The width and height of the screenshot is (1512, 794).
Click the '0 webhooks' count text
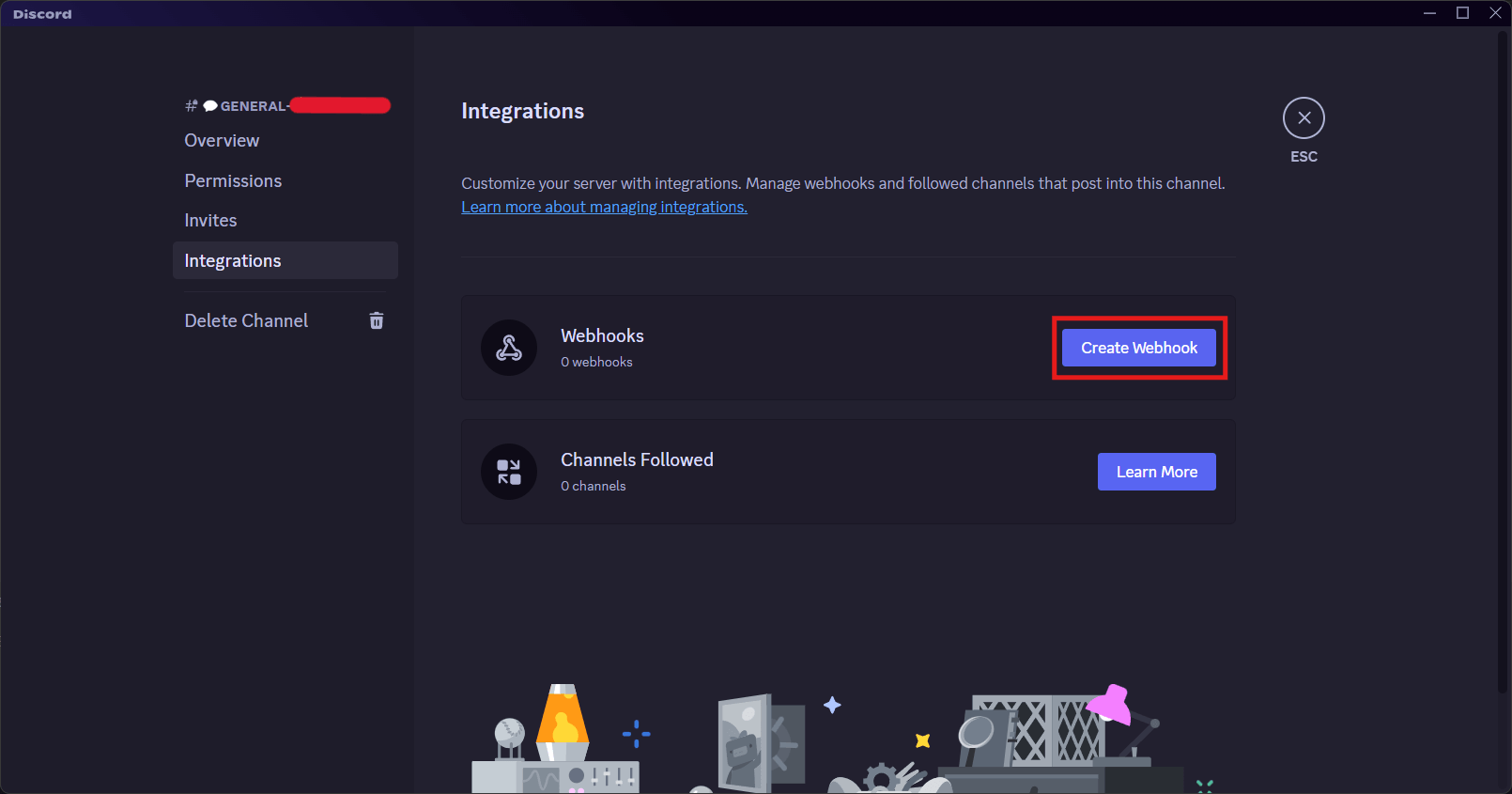(x=596, y=362)
